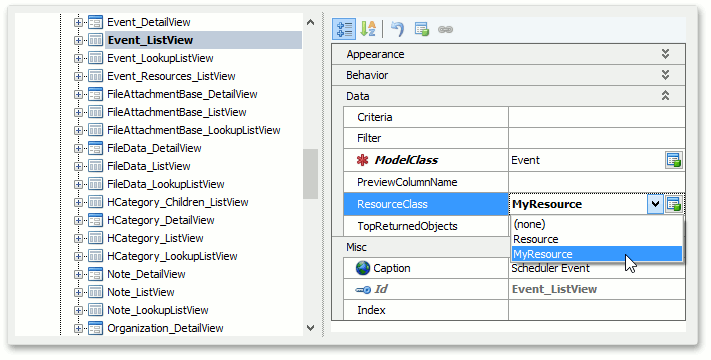Click the FileAttachmentBase_DetailView node icon

(x=95, y=94)
